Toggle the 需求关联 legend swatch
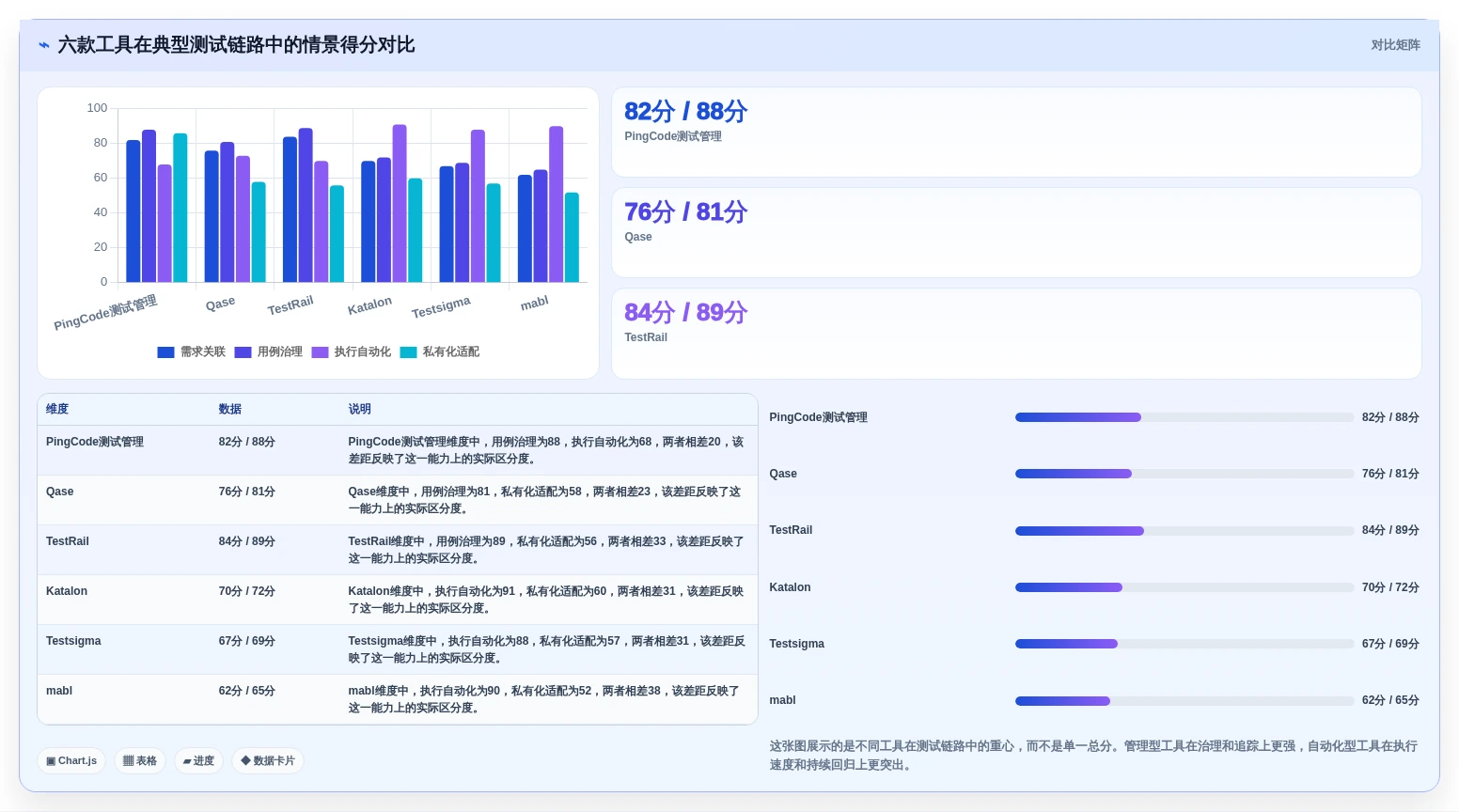 click(x=166, y=352)
